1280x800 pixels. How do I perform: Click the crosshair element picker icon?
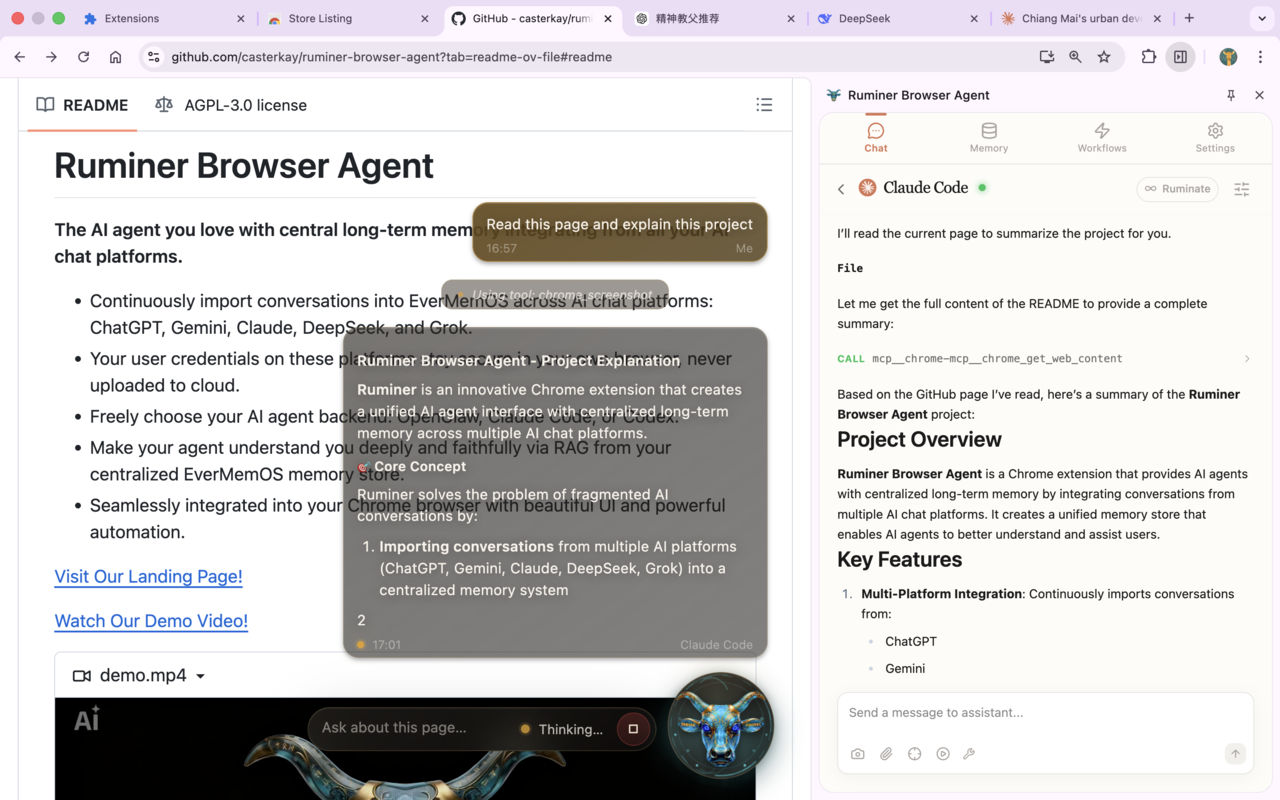click(914, 754)
